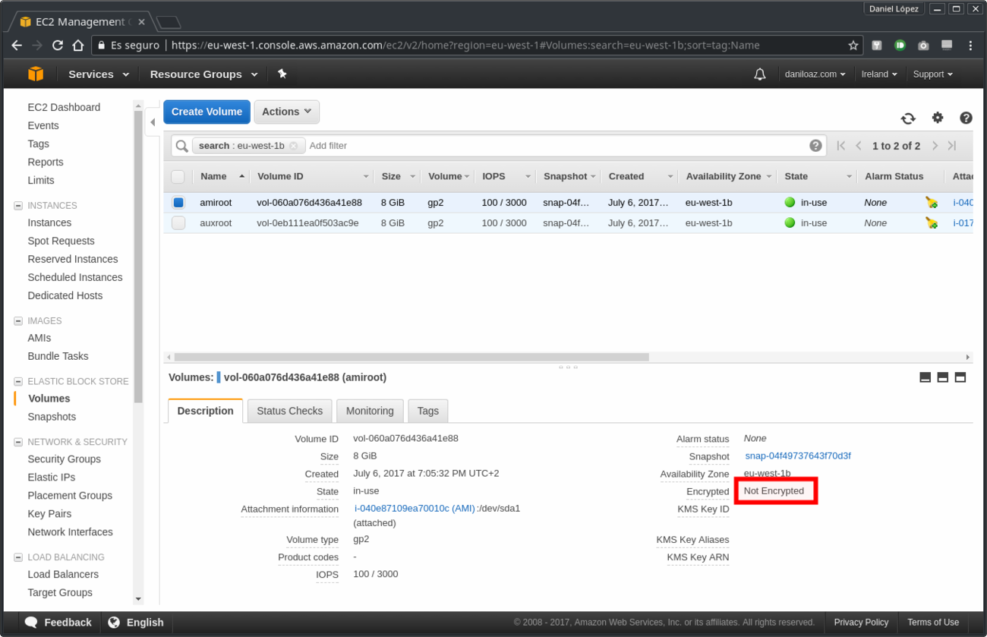Screen dimensions: 987x637
Task: Click the Create Volume button
Action: (206, 112)
